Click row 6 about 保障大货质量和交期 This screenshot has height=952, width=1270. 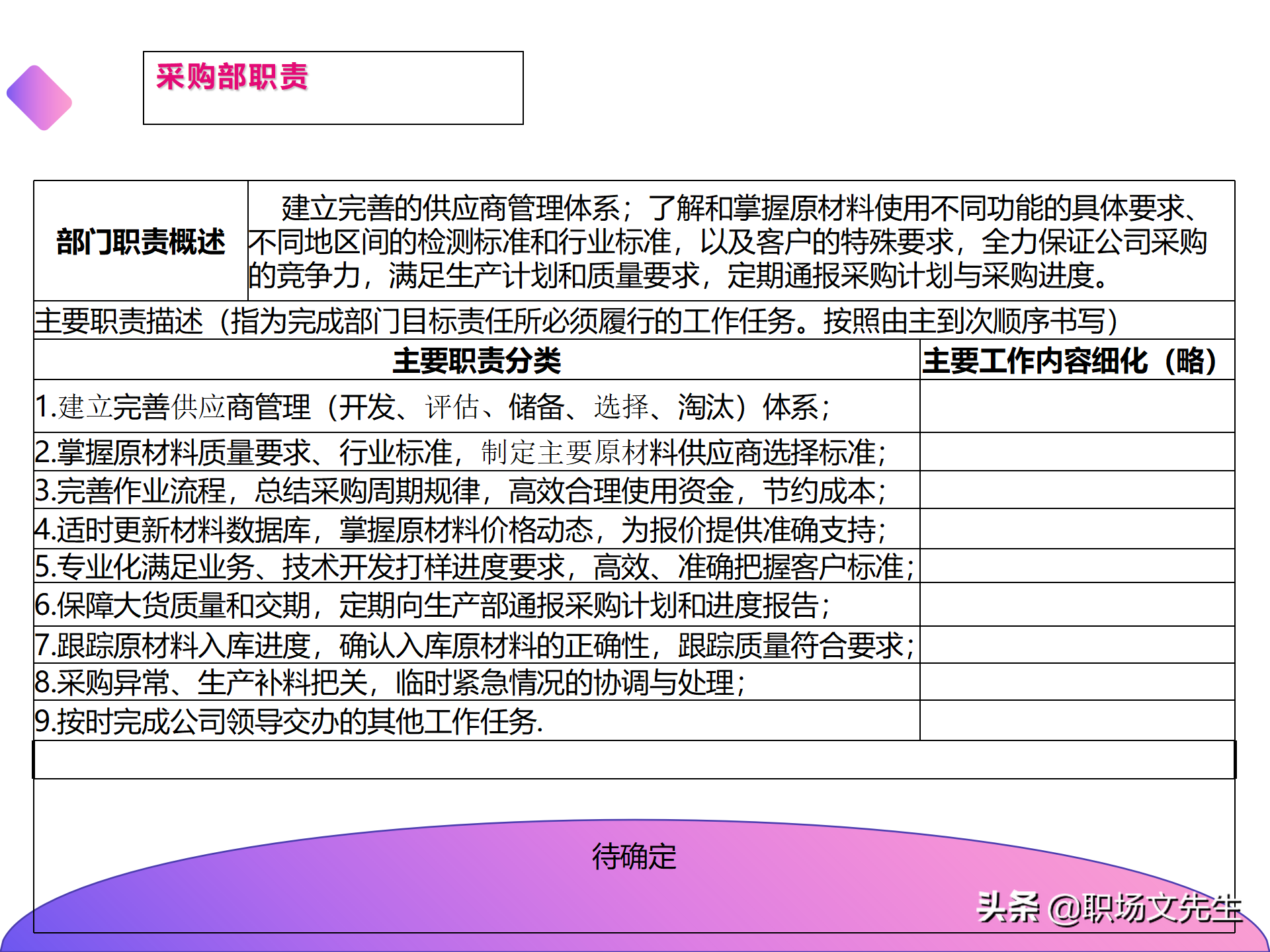pyautogui.click(x=477, y=605)
